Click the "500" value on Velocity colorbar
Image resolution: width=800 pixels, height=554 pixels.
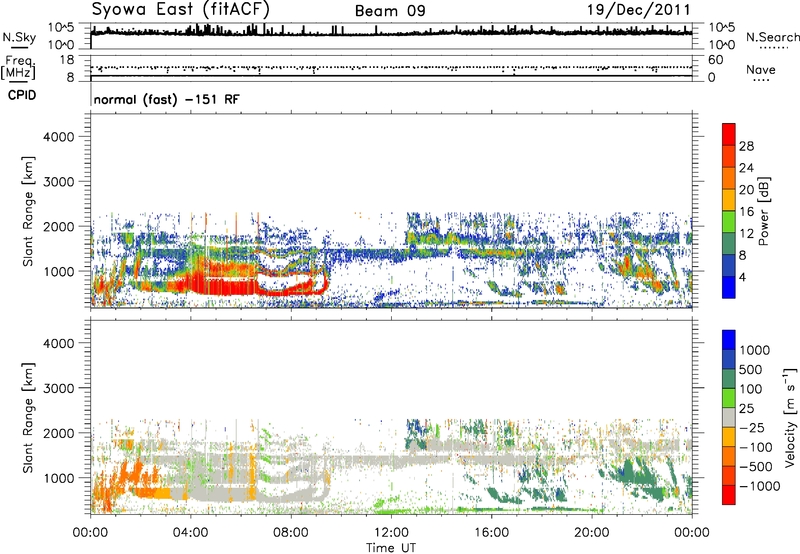pyautogui.click(x=751, y=370)
